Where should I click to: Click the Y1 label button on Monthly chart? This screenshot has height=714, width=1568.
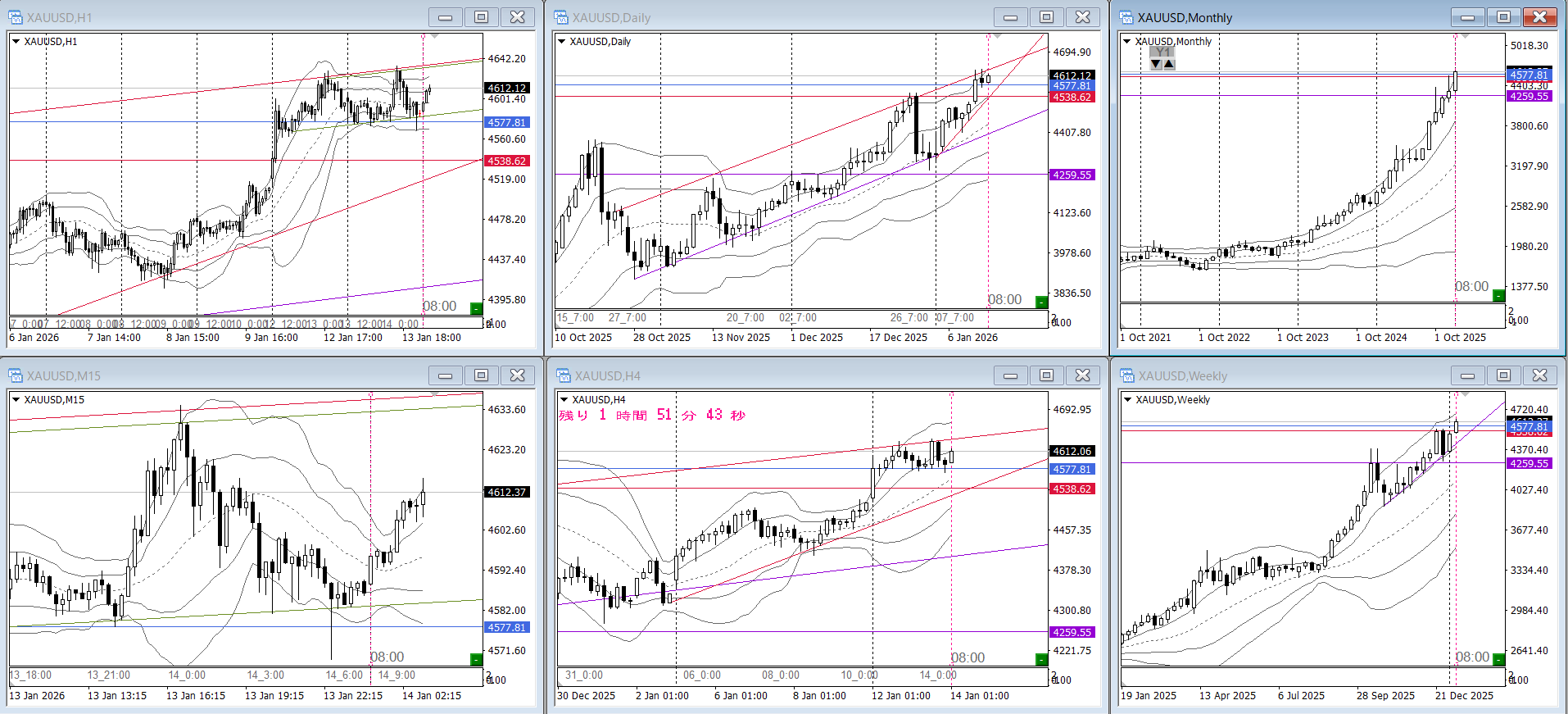[1162, 52]
